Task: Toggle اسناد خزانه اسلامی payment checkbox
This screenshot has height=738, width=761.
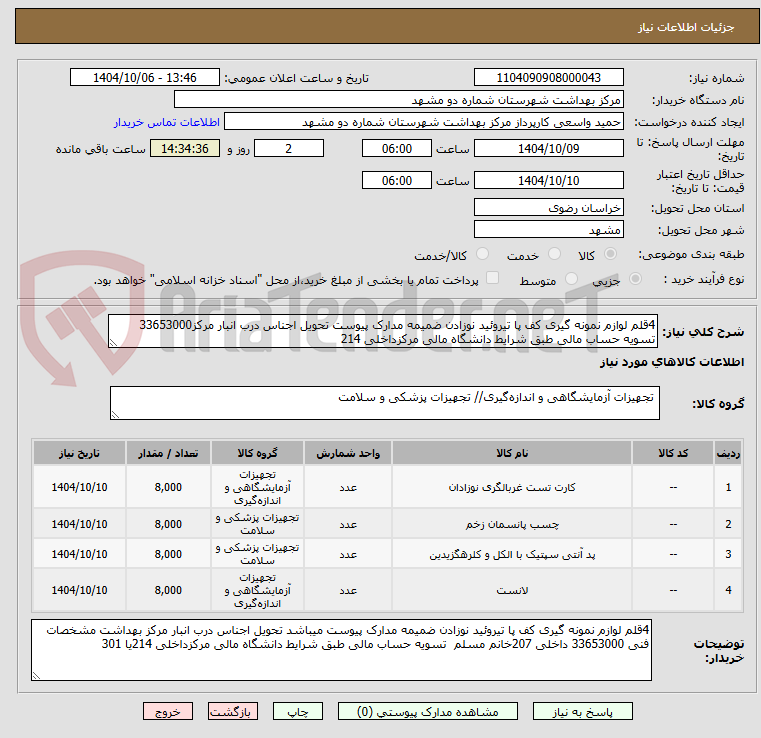Action: pyautogui.click(x=493, y=278)
